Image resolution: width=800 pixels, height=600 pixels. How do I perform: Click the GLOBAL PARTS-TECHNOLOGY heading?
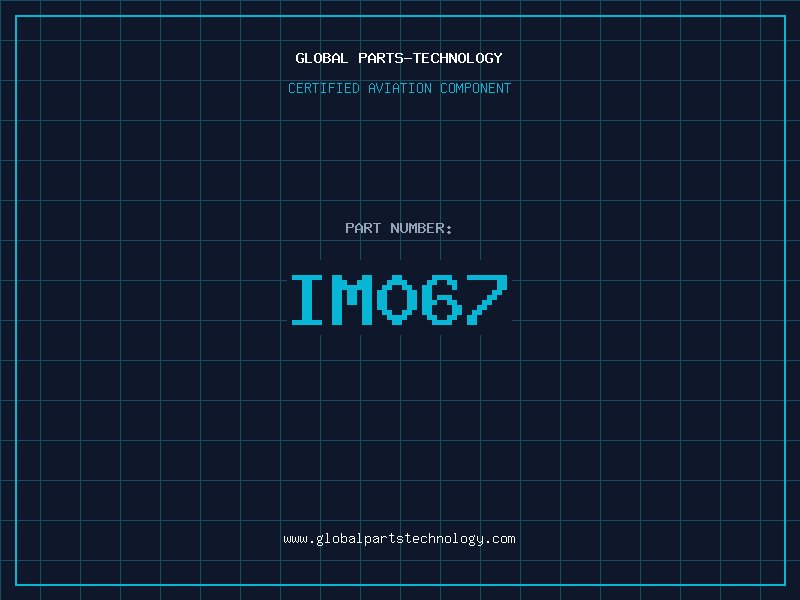(399, 58)
